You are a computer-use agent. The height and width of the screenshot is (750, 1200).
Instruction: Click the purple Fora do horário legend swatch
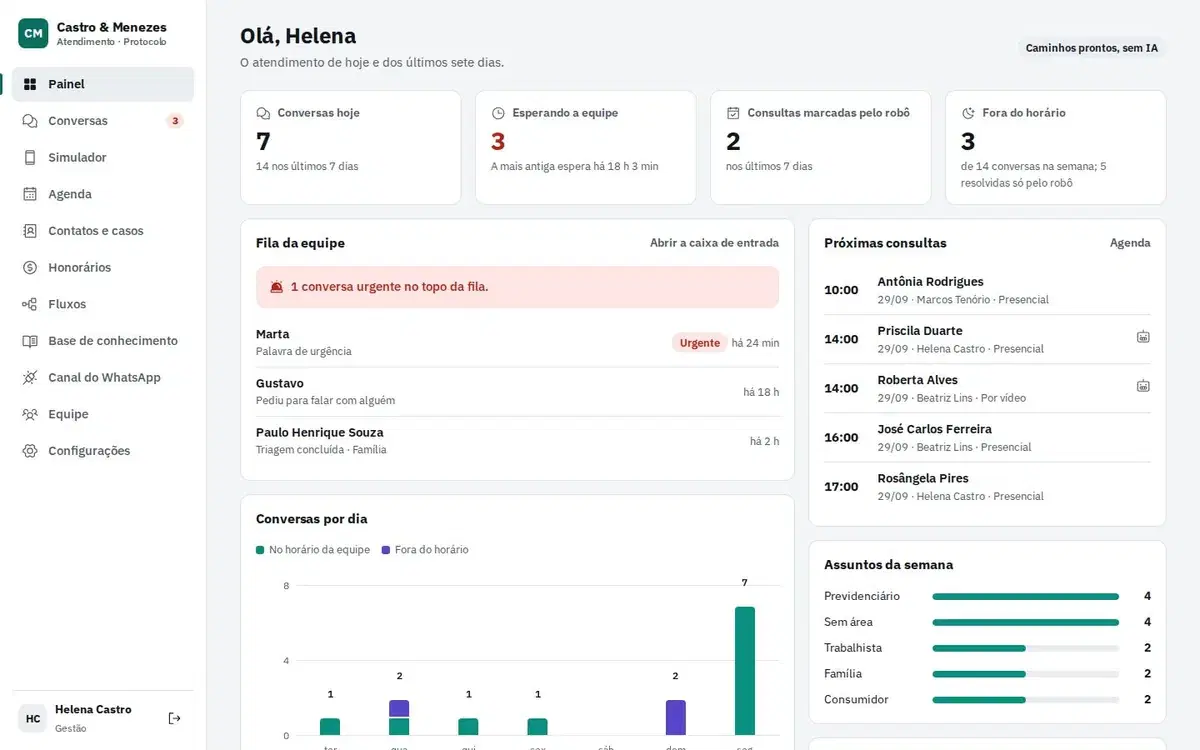pos(386,550)
